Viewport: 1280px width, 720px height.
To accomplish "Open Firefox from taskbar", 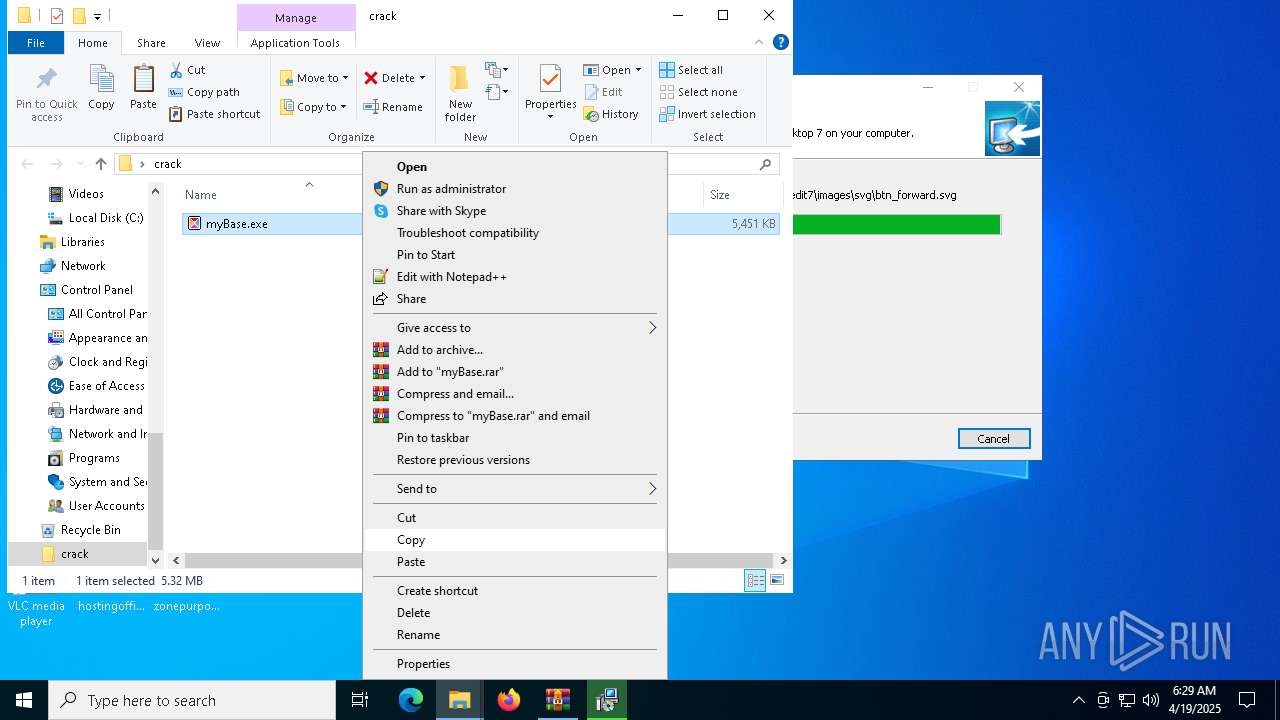I will [509, 700].
